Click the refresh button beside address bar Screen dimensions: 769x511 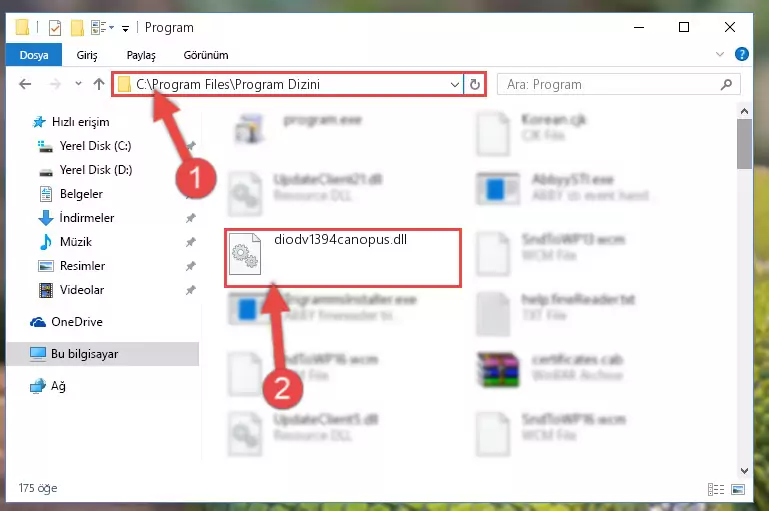click(474, 84)
